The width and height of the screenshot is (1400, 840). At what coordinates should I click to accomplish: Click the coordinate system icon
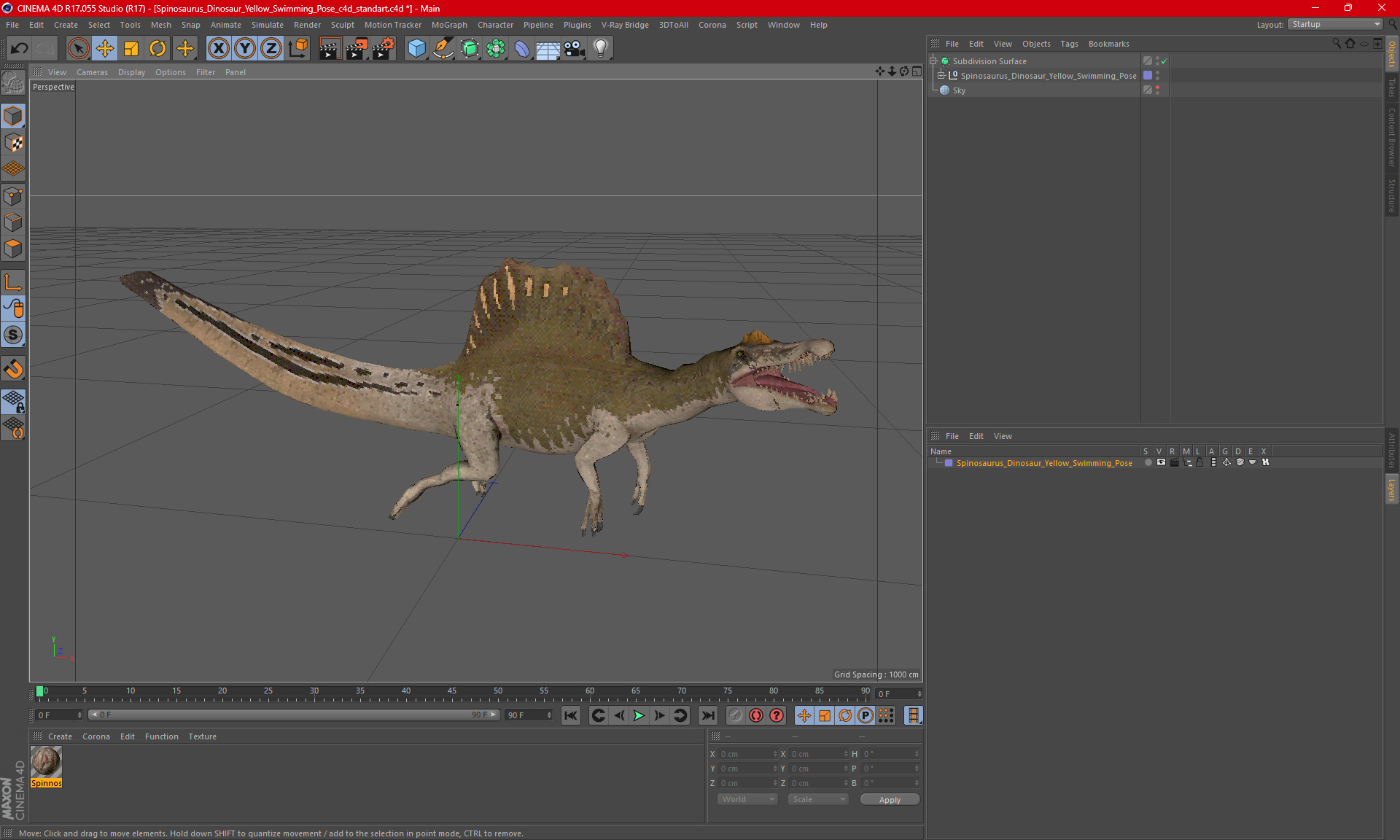297,48
